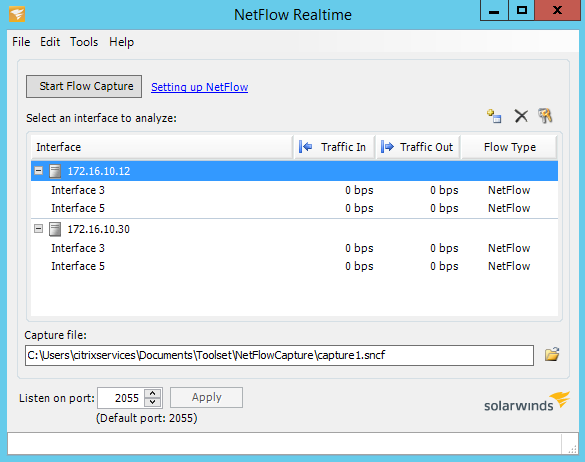
Task: Click the solarwinds logo
Action: 527,402
